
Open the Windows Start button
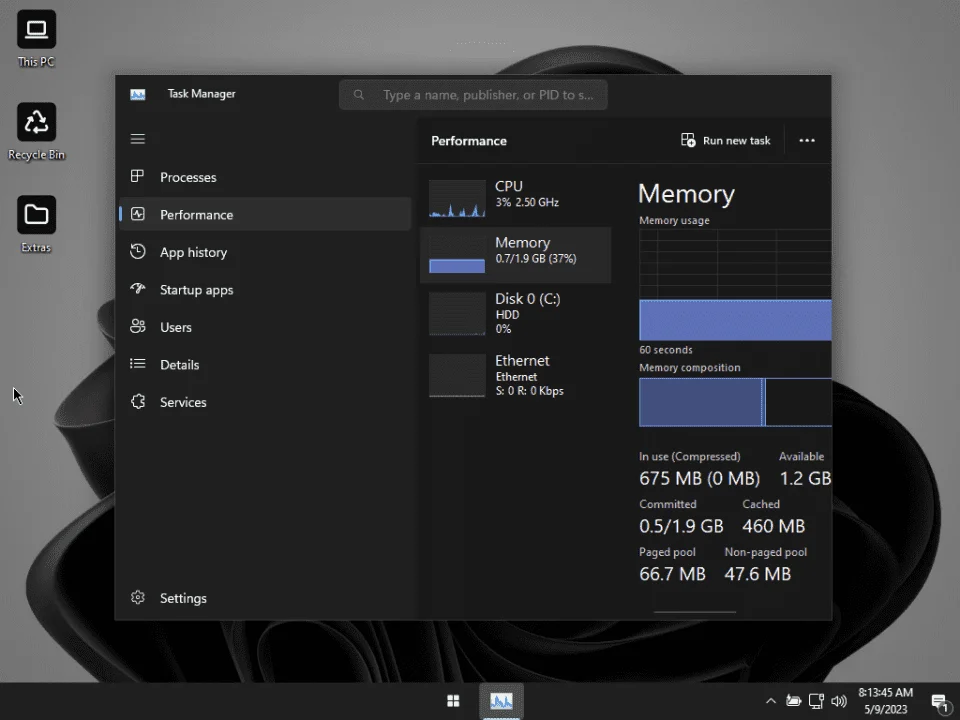click(x=453, y=701)
